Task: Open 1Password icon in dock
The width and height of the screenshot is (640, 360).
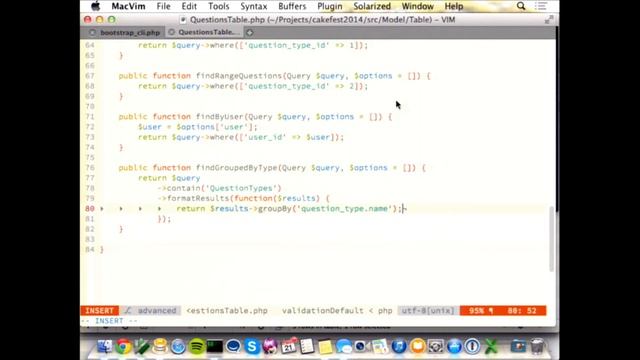Action: point(473,347)
